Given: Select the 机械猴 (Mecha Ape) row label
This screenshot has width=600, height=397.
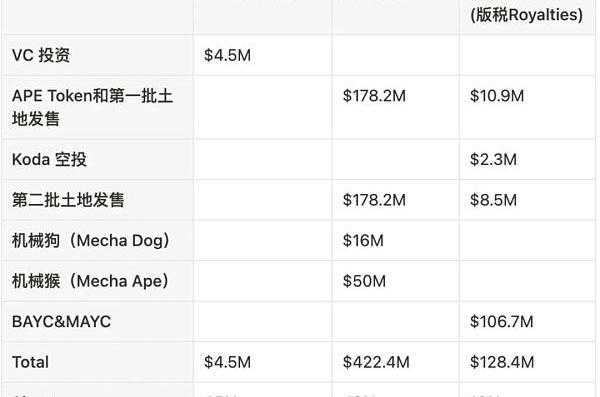Looking at the screenshot, I should coord(90,281).
